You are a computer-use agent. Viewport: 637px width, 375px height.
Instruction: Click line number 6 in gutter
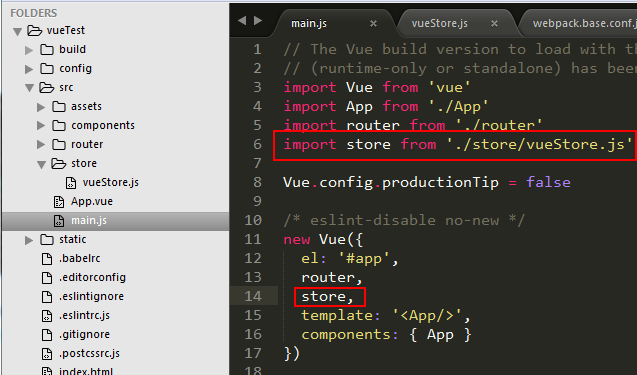pos(258,144)
